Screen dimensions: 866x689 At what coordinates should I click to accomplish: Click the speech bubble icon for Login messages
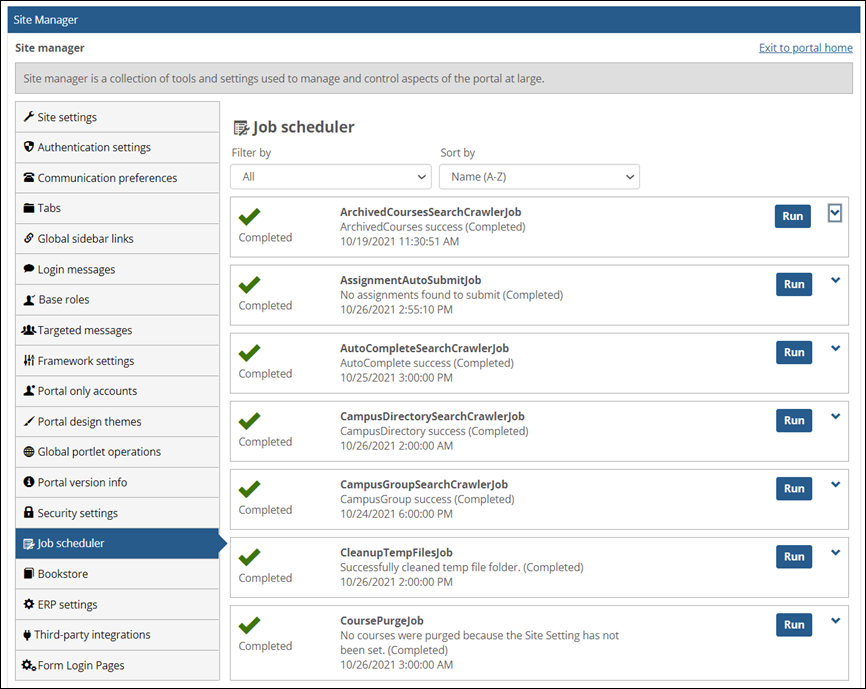tap(29, 269)
